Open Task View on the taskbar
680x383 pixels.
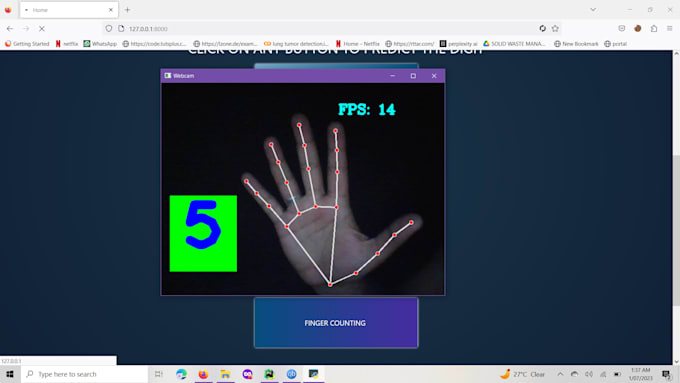[159, 374]
